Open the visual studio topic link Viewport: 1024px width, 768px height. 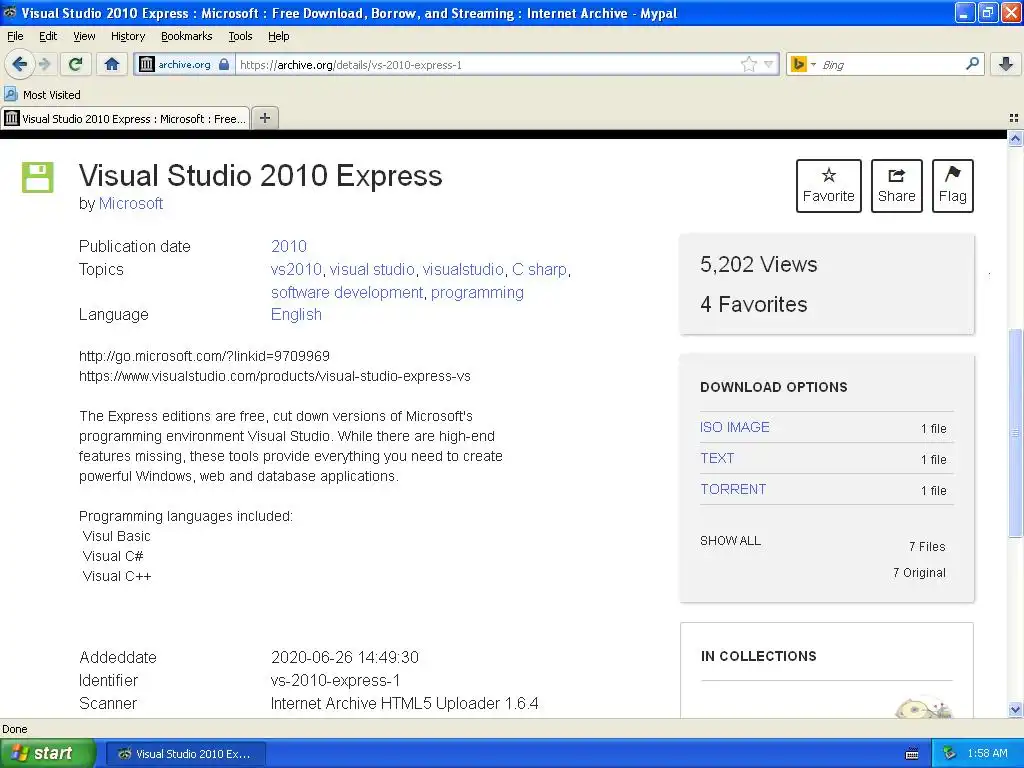tap(372, 269)
